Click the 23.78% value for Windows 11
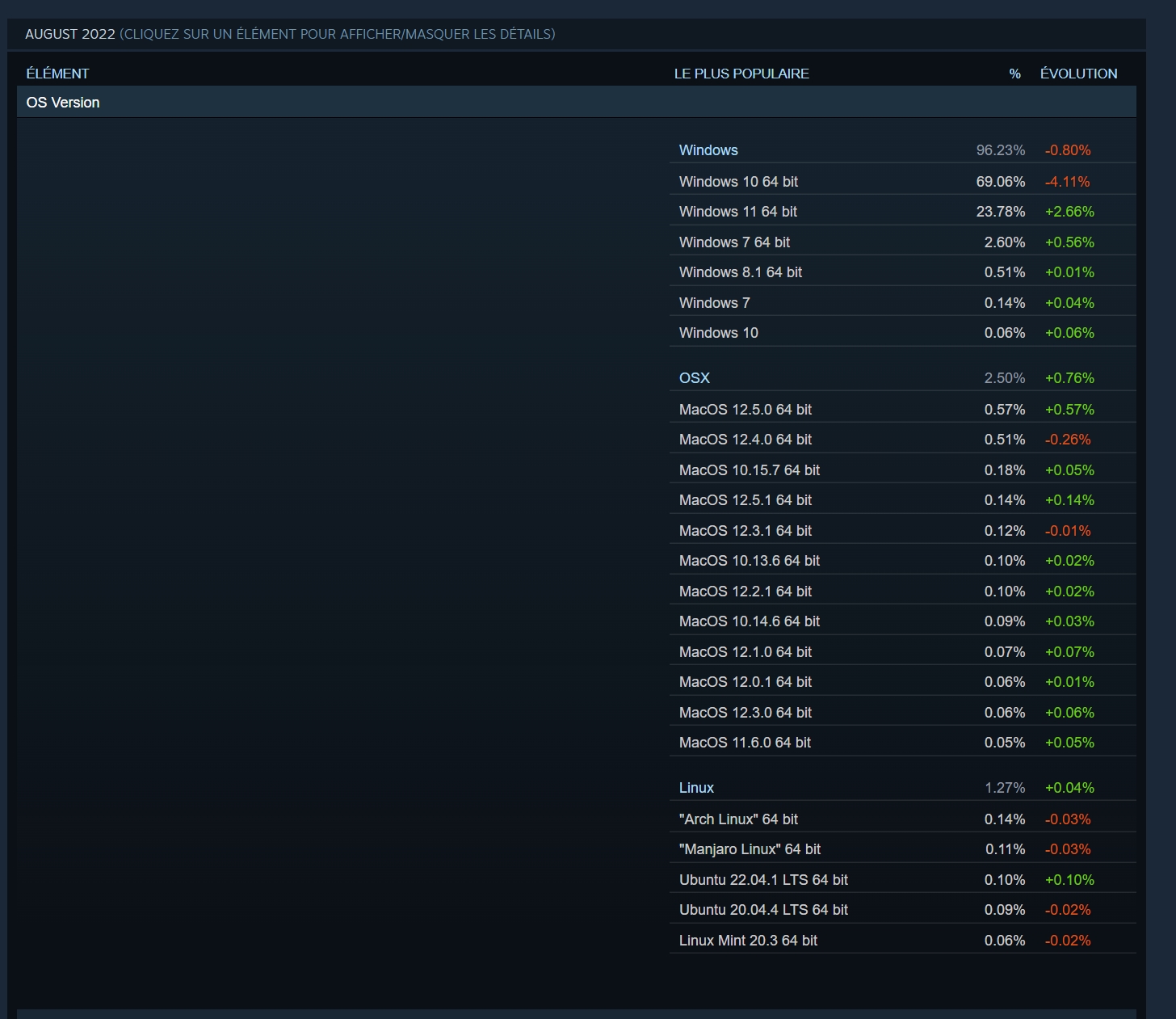Image resolution: width=1176 pixels, height=1019 pixels. click(1001, 212)
